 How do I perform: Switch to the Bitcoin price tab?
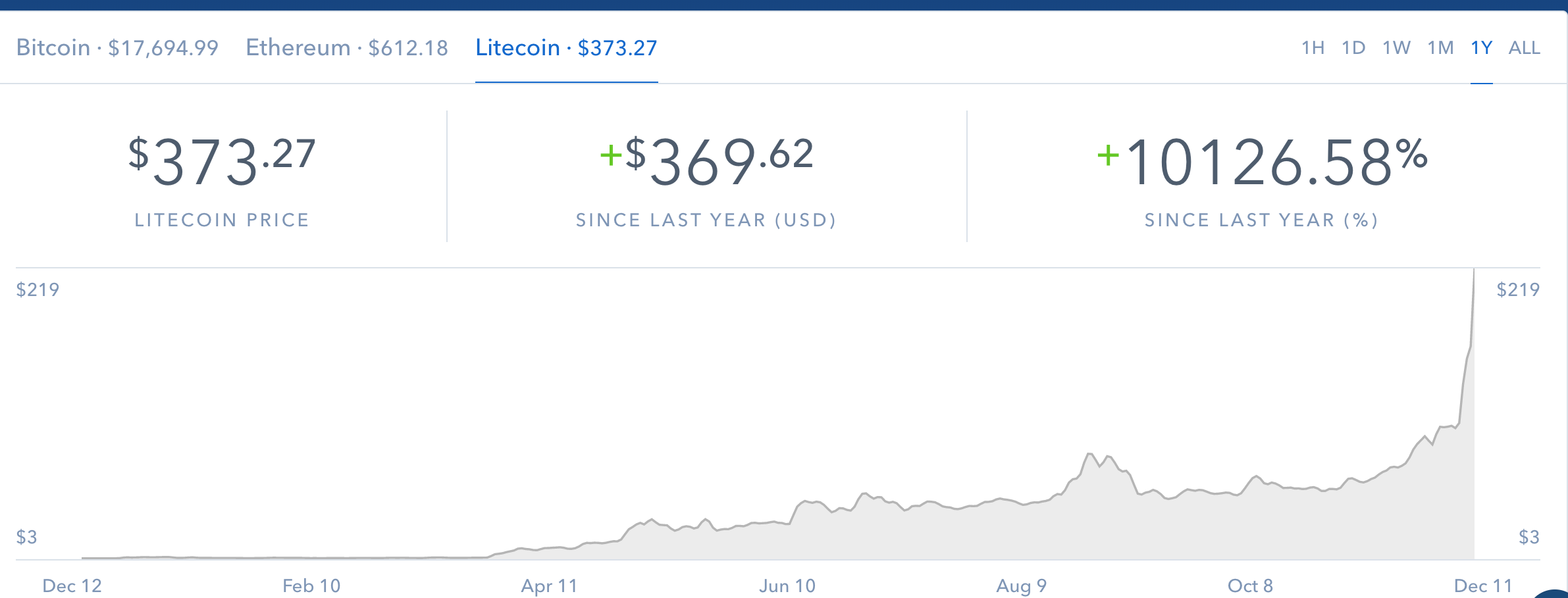pos(117,48)
